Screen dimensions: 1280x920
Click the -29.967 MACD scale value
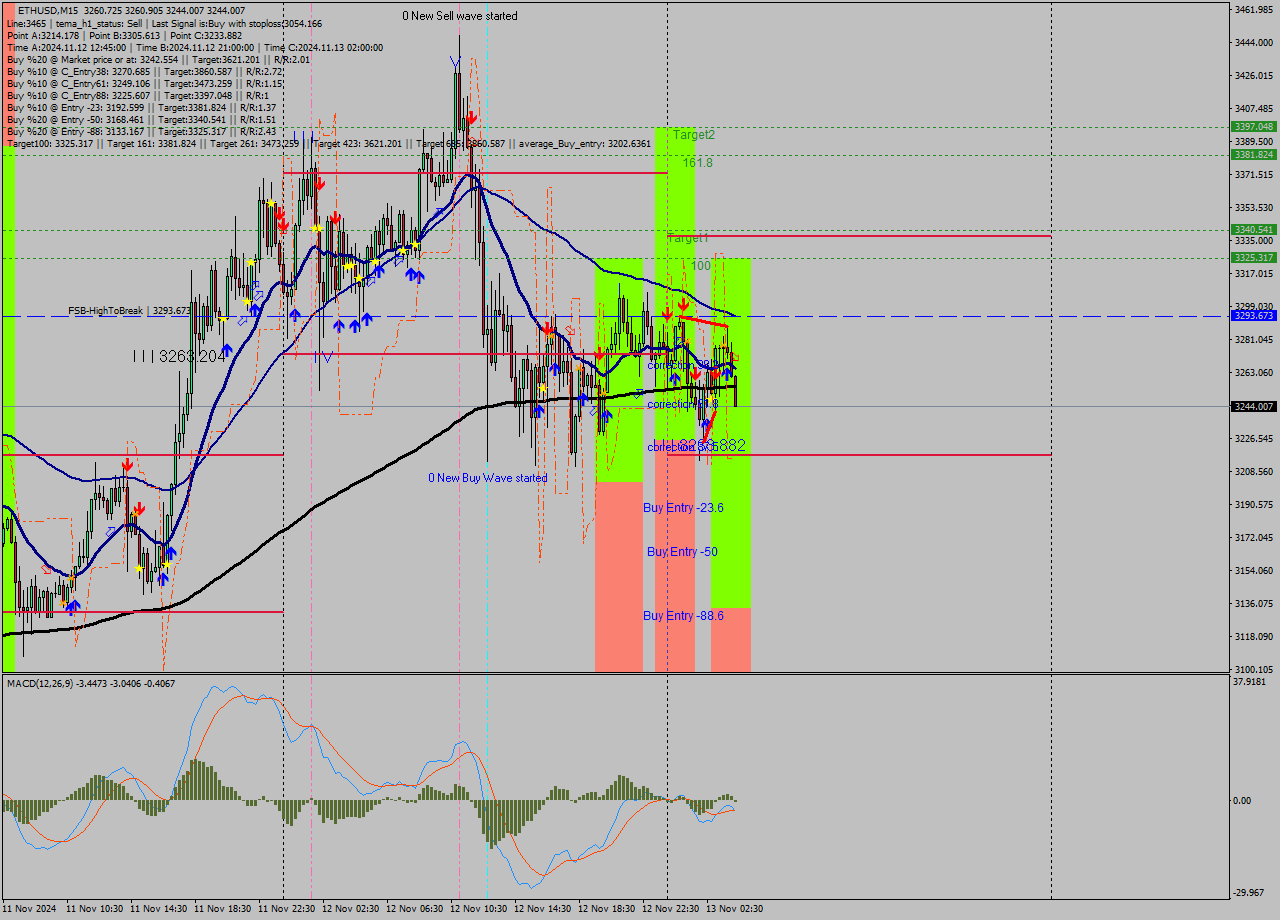pyautogui.click(x=1250, y=893)
